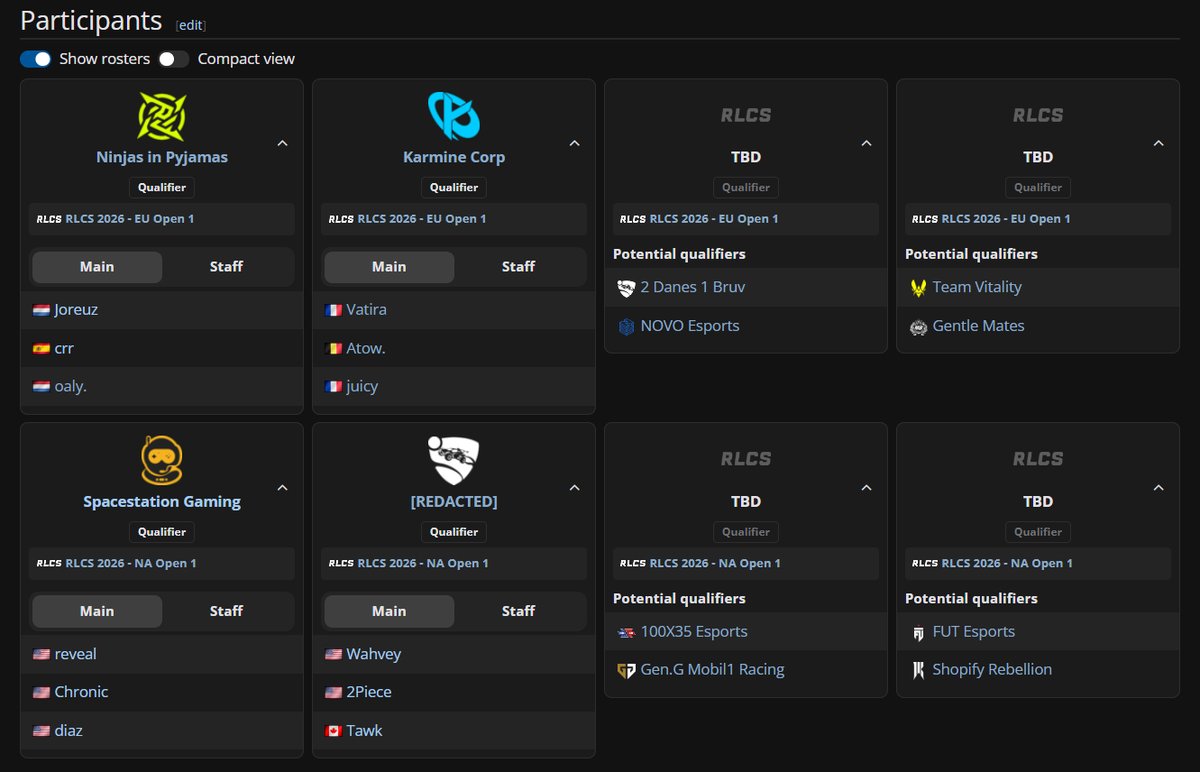The height and width of the screenshot is (772, 1200).
Task: Click the France flag next to juicy
Action: pos(333,386)
